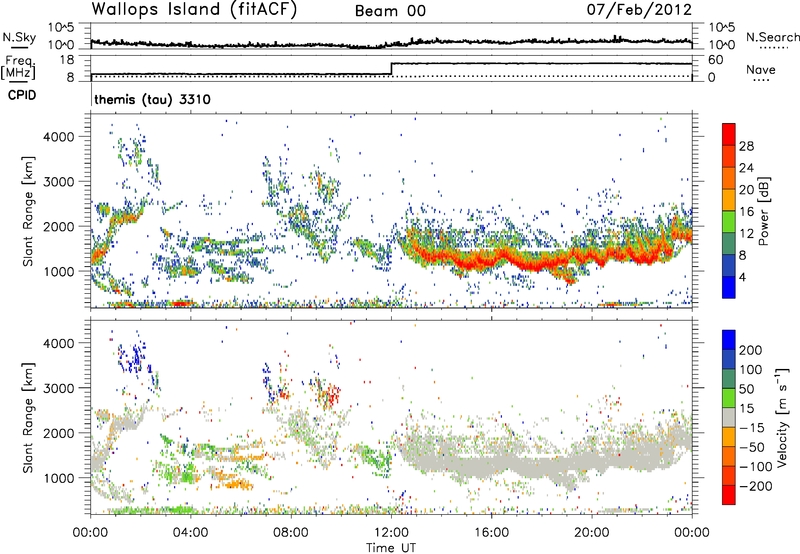Image resolution: width=800 pixels, height=554 pixels.
Task: Click the 'N.Sky' legend label
Action: point(19,37)
